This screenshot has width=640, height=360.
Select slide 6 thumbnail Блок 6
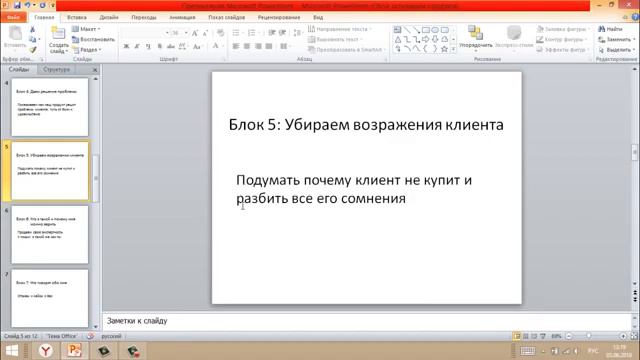50,234
